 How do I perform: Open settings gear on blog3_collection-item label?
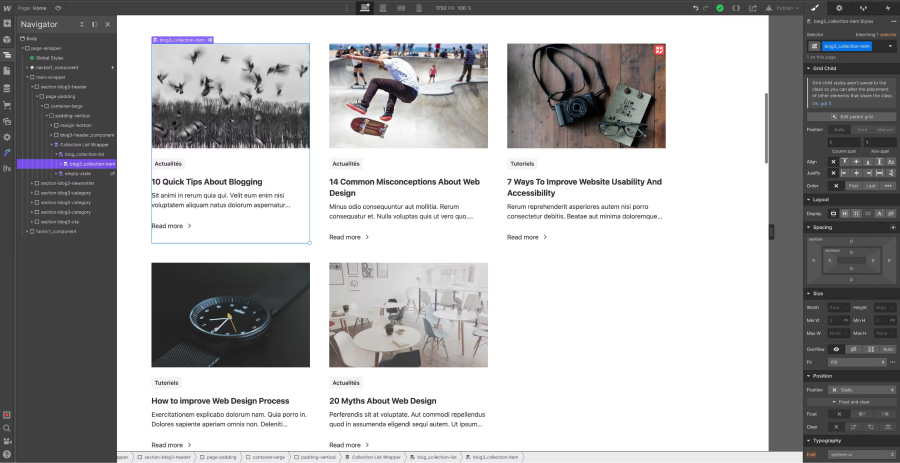211,40
